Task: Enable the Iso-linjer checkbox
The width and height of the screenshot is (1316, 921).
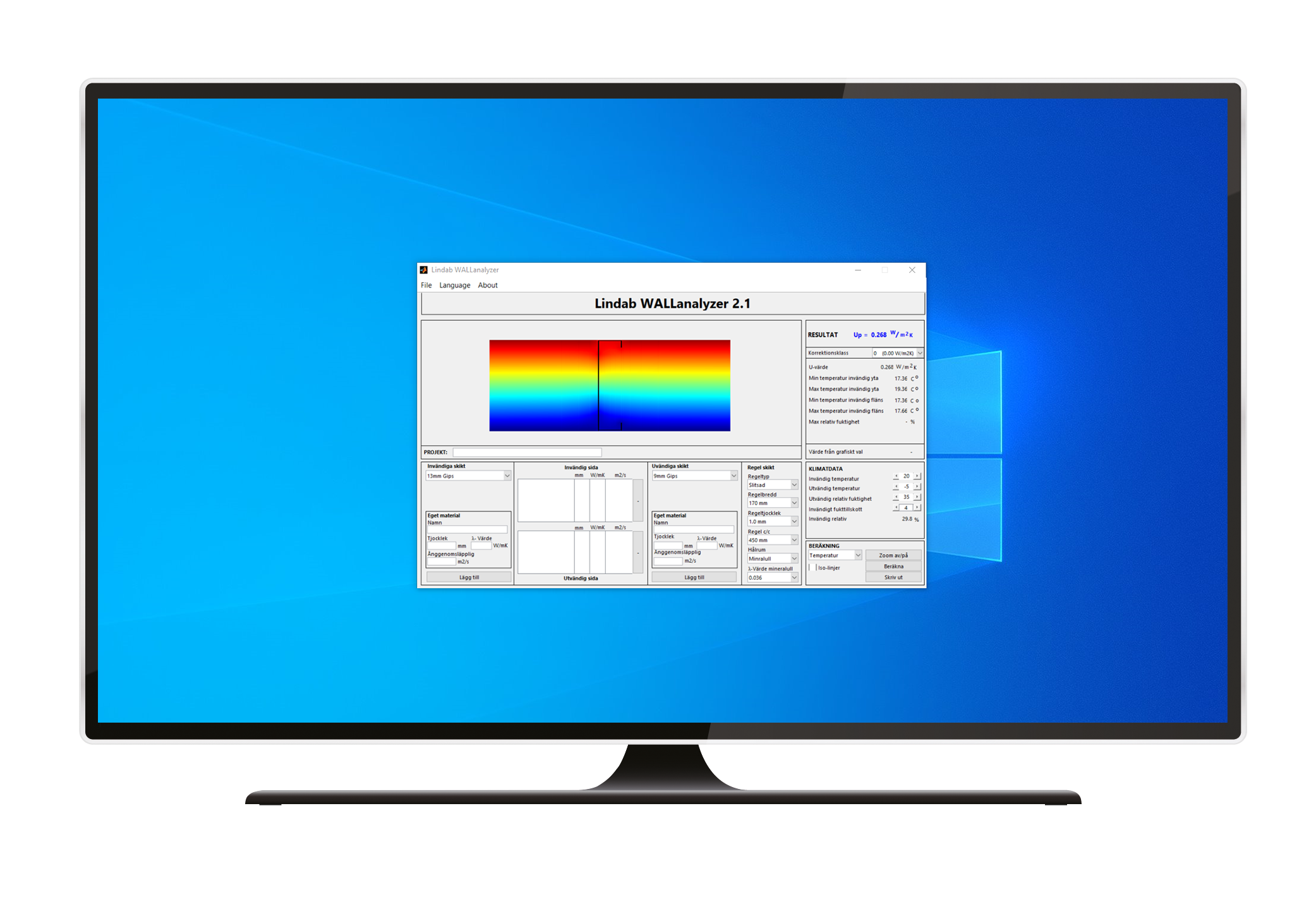Action: (812, 567)
